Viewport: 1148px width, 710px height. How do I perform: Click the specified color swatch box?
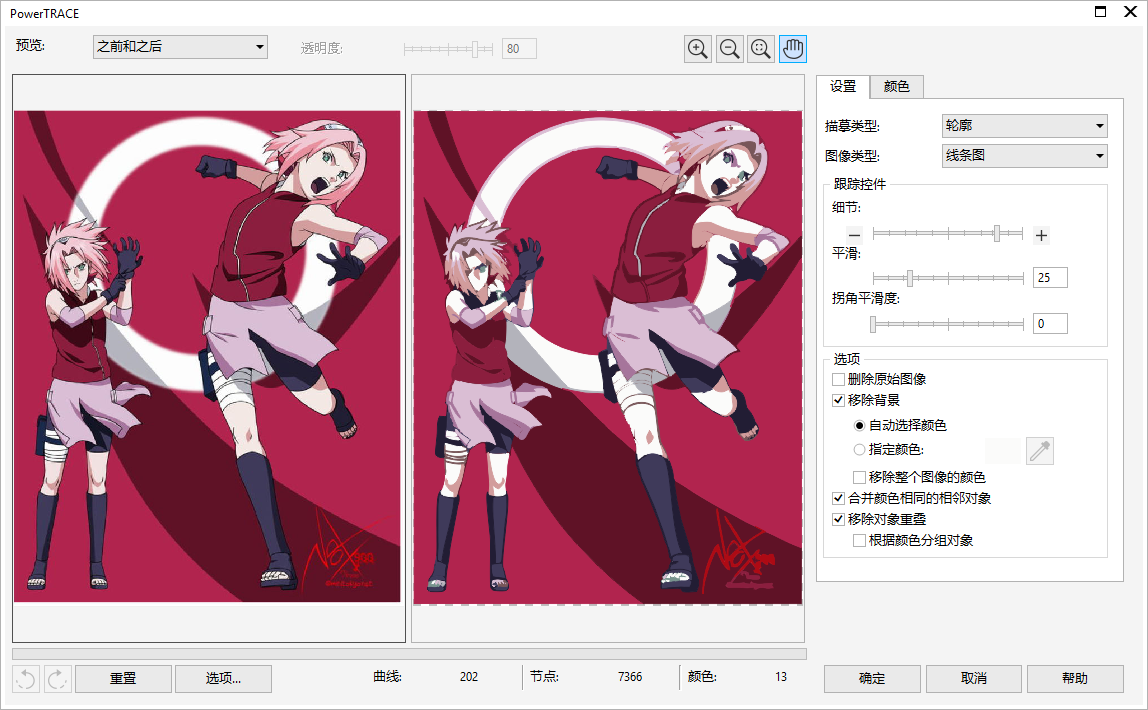tap(1003, 451)
